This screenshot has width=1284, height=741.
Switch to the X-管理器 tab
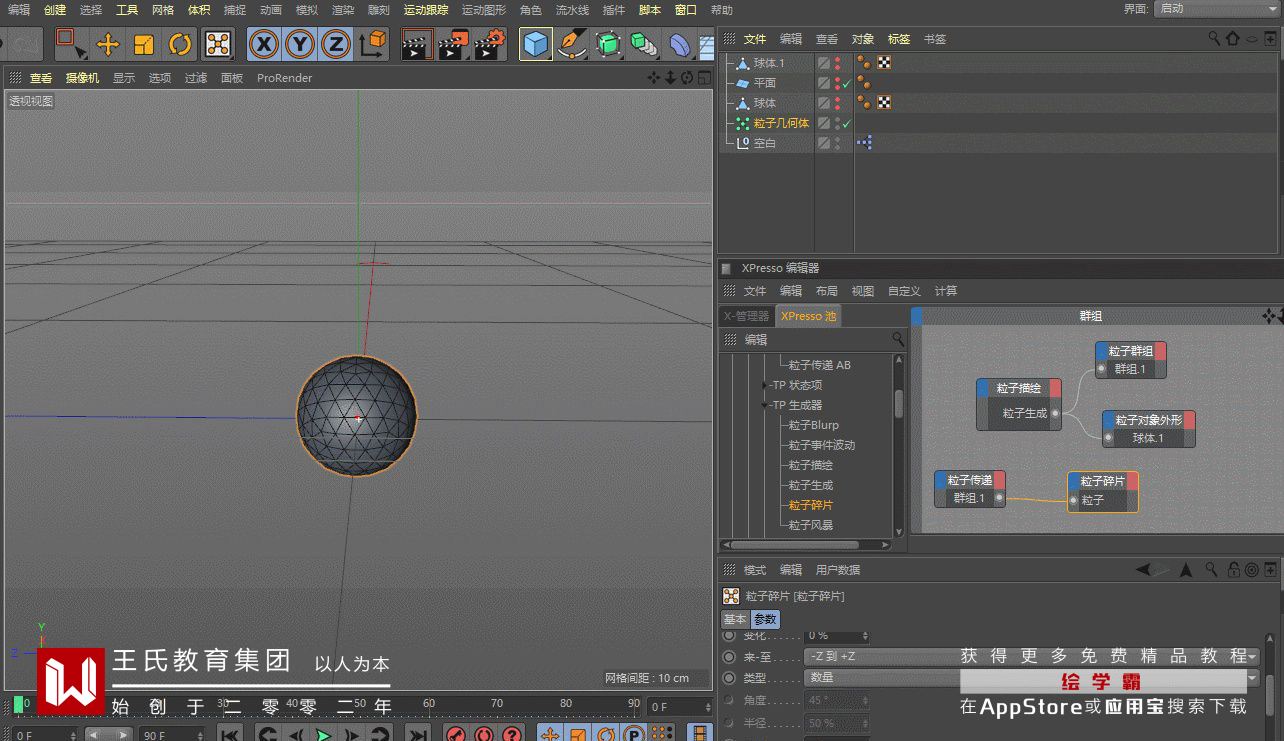pos(746,316)
